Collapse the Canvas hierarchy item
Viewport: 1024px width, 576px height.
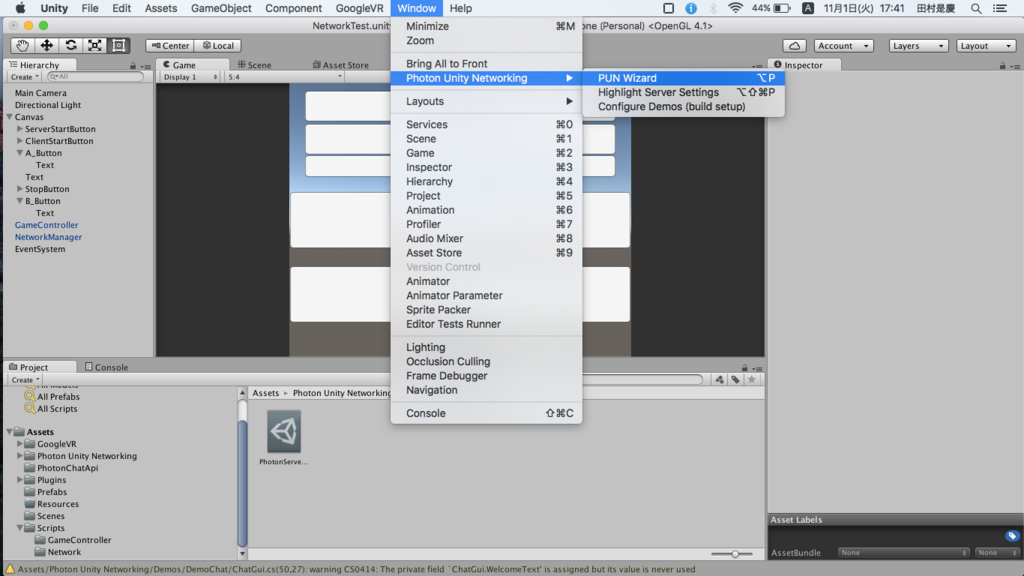(10, 117)
